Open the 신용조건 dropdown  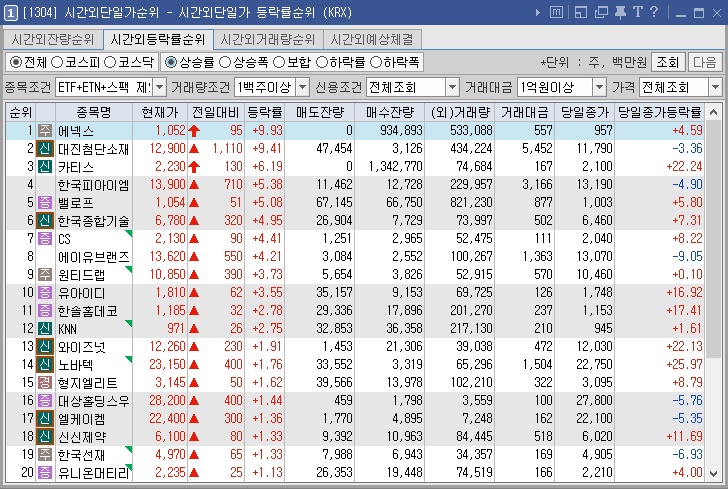(452, 87)
